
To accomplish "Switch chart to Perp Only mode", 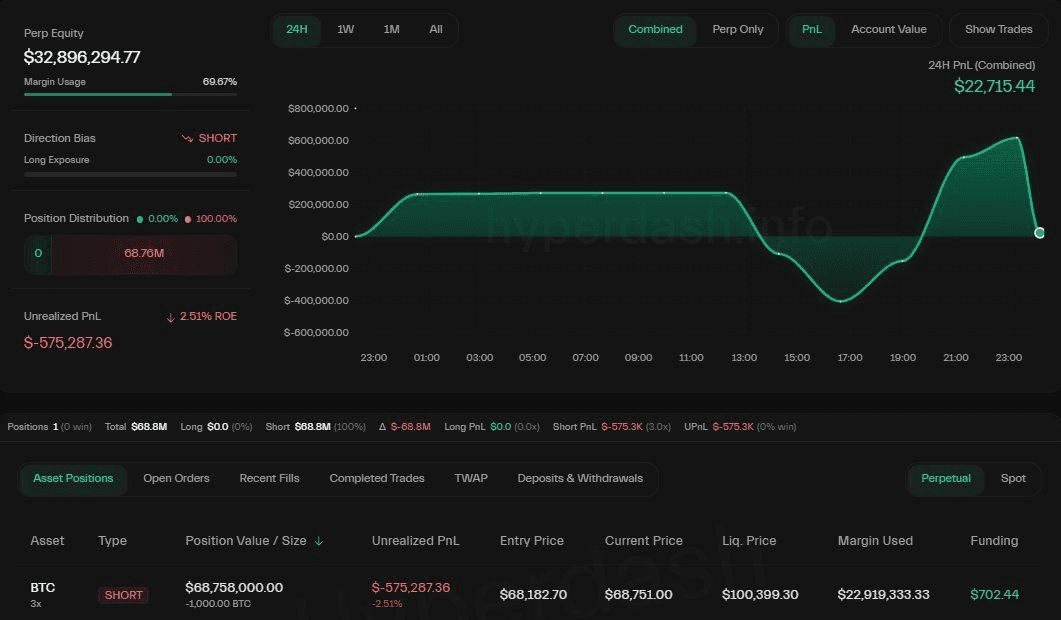I will tap(737, 30).
